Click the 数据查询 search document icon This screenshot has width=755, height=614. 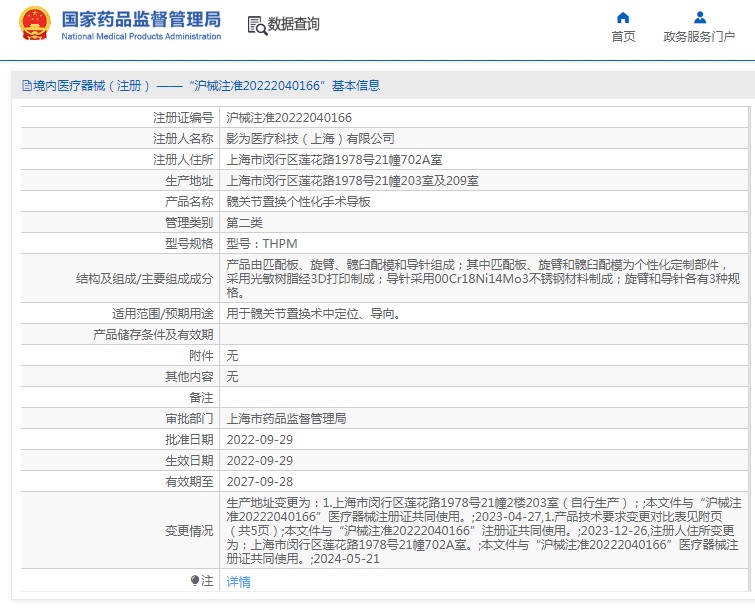tap(257, 25)
